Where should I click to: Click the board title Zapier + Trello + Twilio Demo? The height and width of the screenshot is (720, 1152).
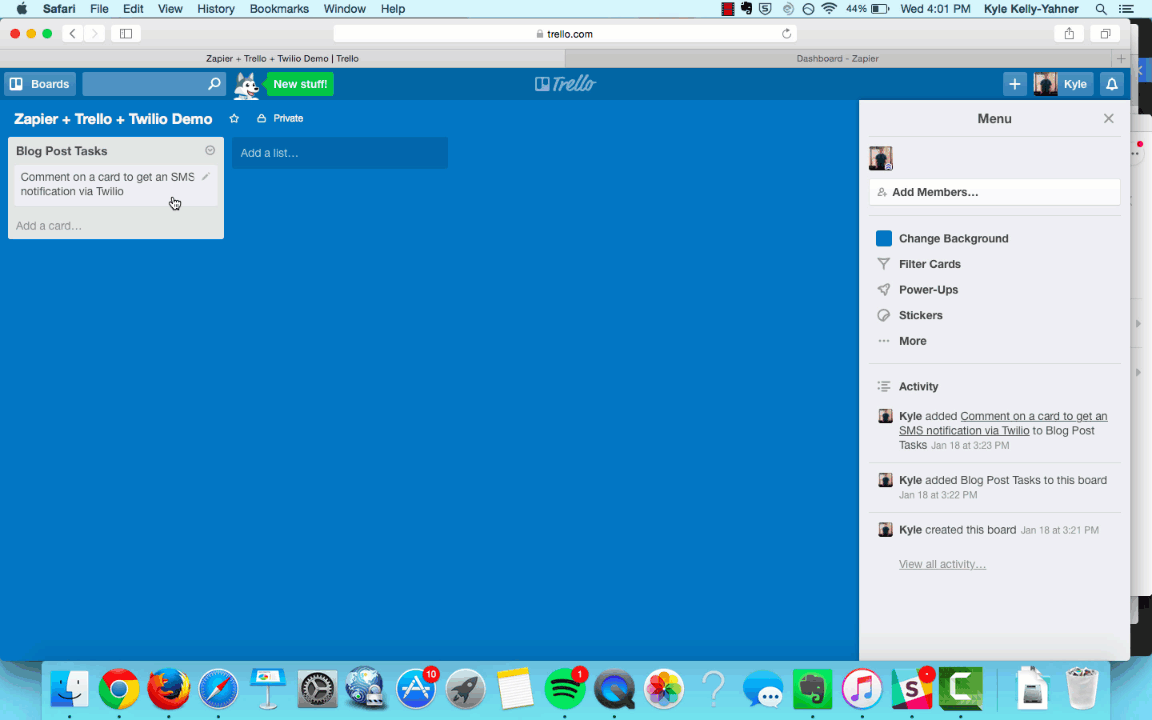click(x=113, y=119)
